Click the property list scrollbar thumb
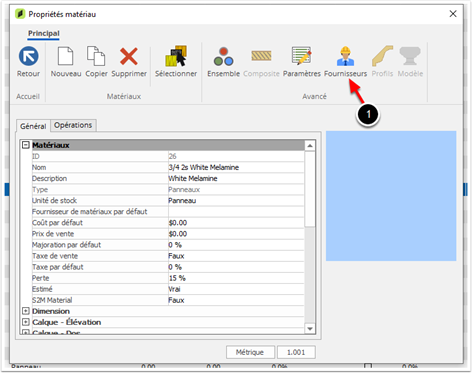Image resolution: width=472 pixels, height=373 pixels. (310, 189)
